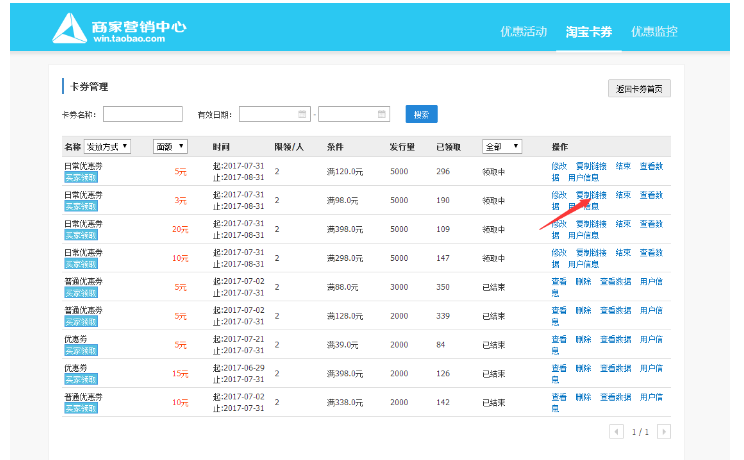Click the 卡券管理 section heading
The image size is (744, 460).
click(x=89, y=87)
